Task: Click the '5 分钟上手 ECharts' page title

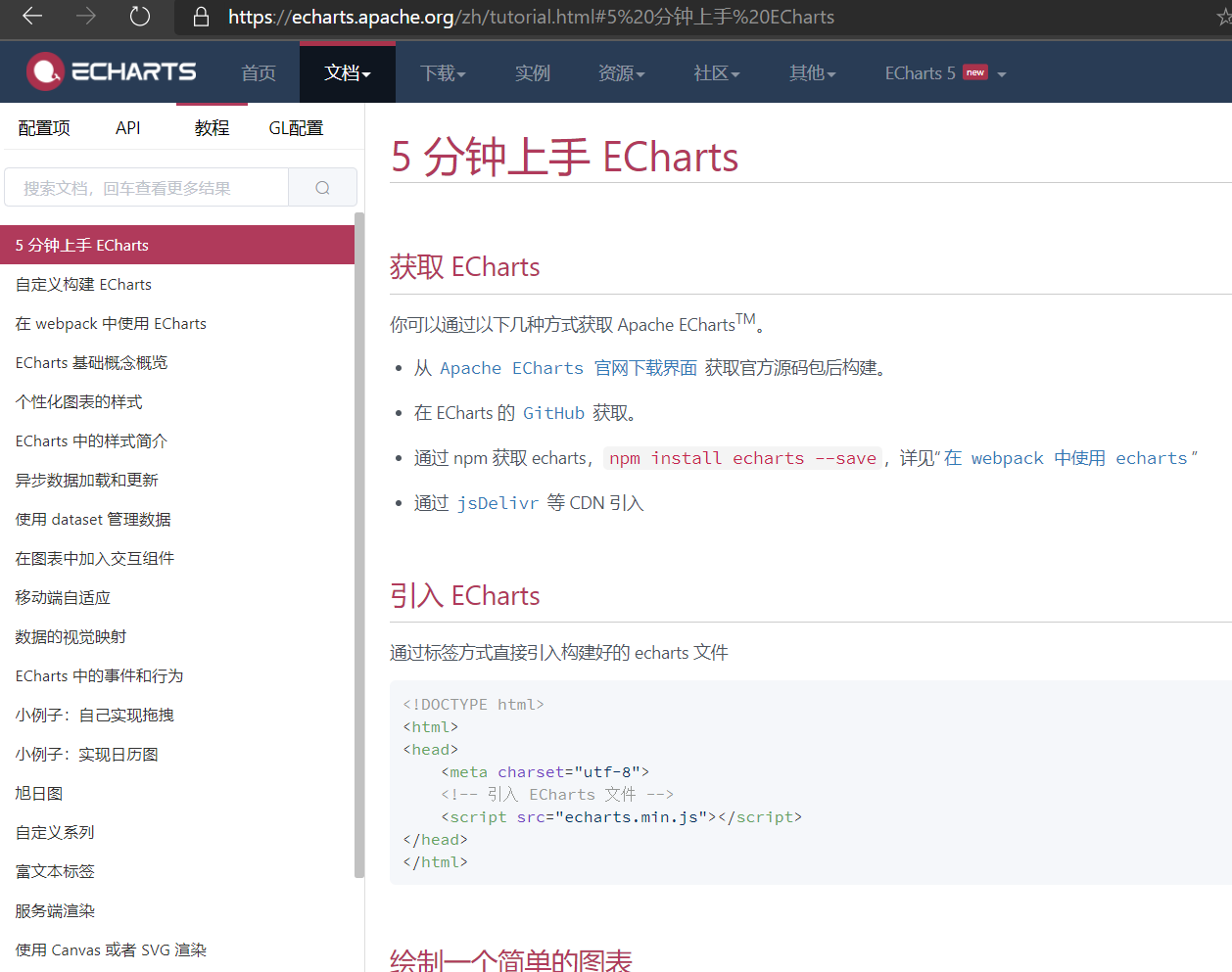Action: coord(565,157)
